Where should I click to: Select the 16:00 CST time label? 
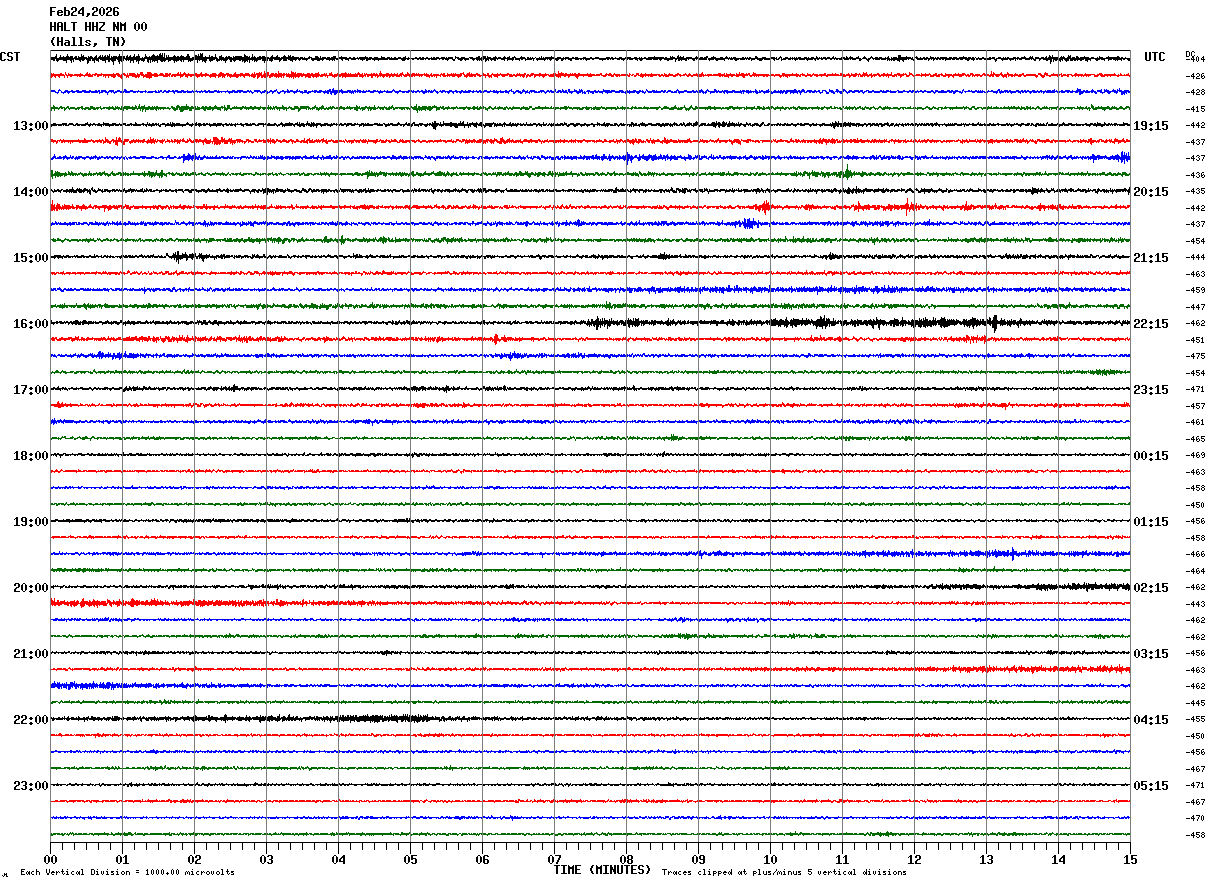click(31, 324)
